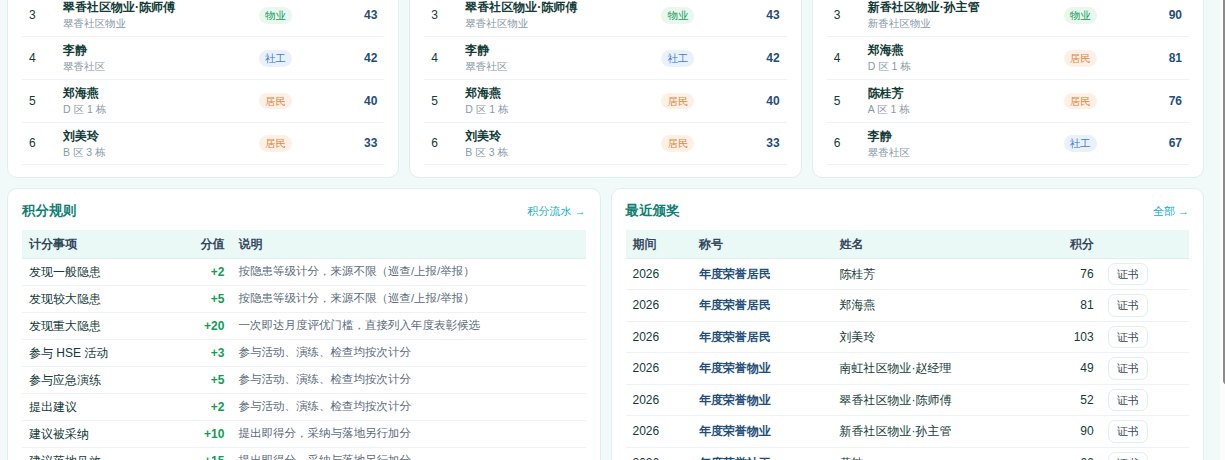Screen dimensions: 1225x460
Task: Click the 社工 tag in the score-67 row
Action: click(1080, 143)
